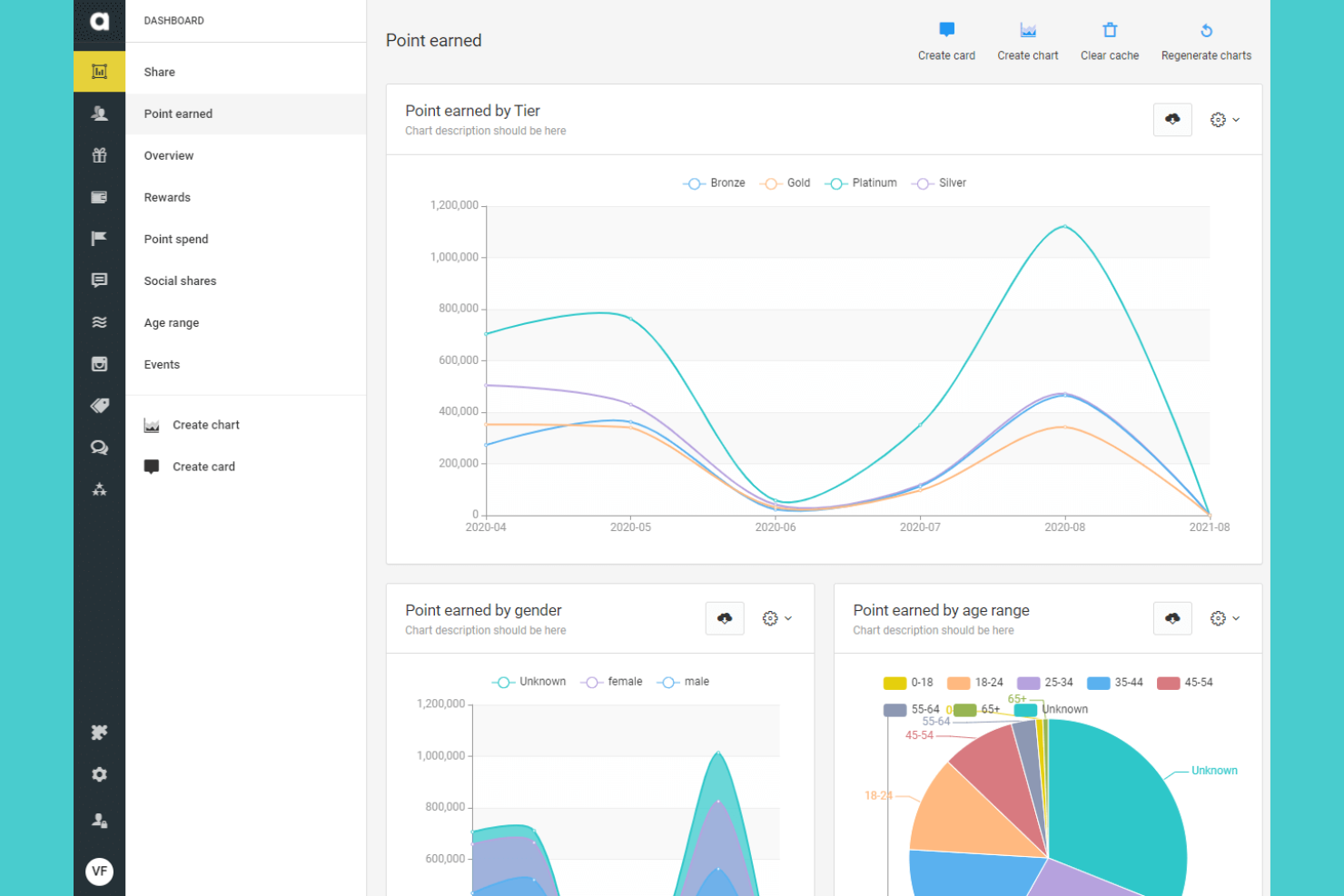
Task: Select Point spend in dashboard menu
Action: pos(245,239)
